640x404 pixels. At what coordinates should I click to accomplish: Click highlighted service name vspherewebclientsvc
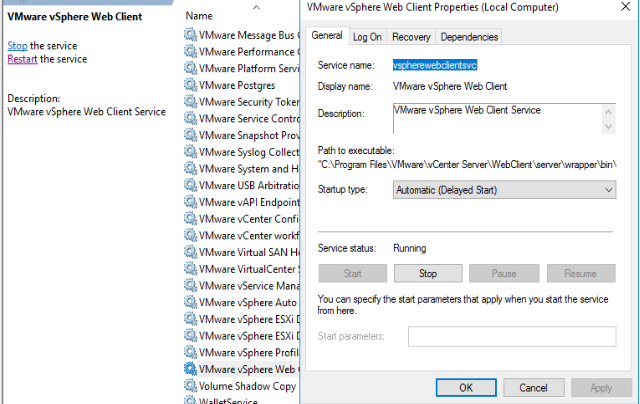(435, 65)
